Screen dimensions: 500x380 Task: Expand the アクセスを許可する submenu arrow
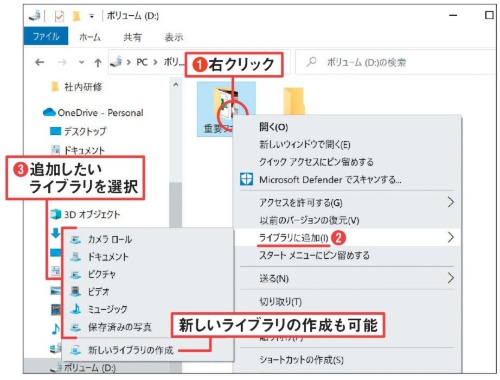point(450,202)
